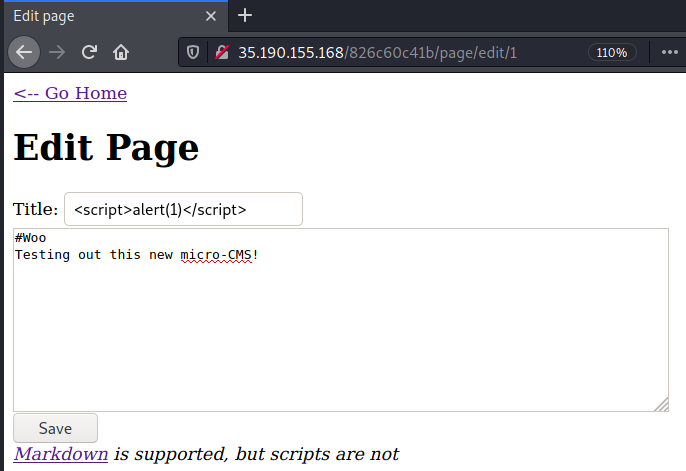The image size is (686, 471).
Task: Click the #Woo line in textarea
Action: [x=31, y=238]
